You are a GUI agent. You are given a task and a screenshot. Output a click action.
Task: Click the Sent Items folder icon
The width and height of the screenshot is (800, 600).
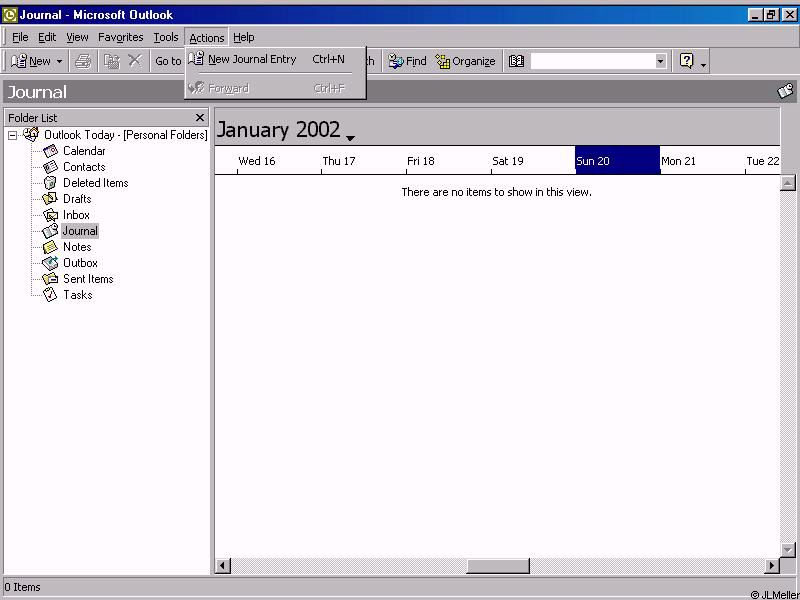50,279
